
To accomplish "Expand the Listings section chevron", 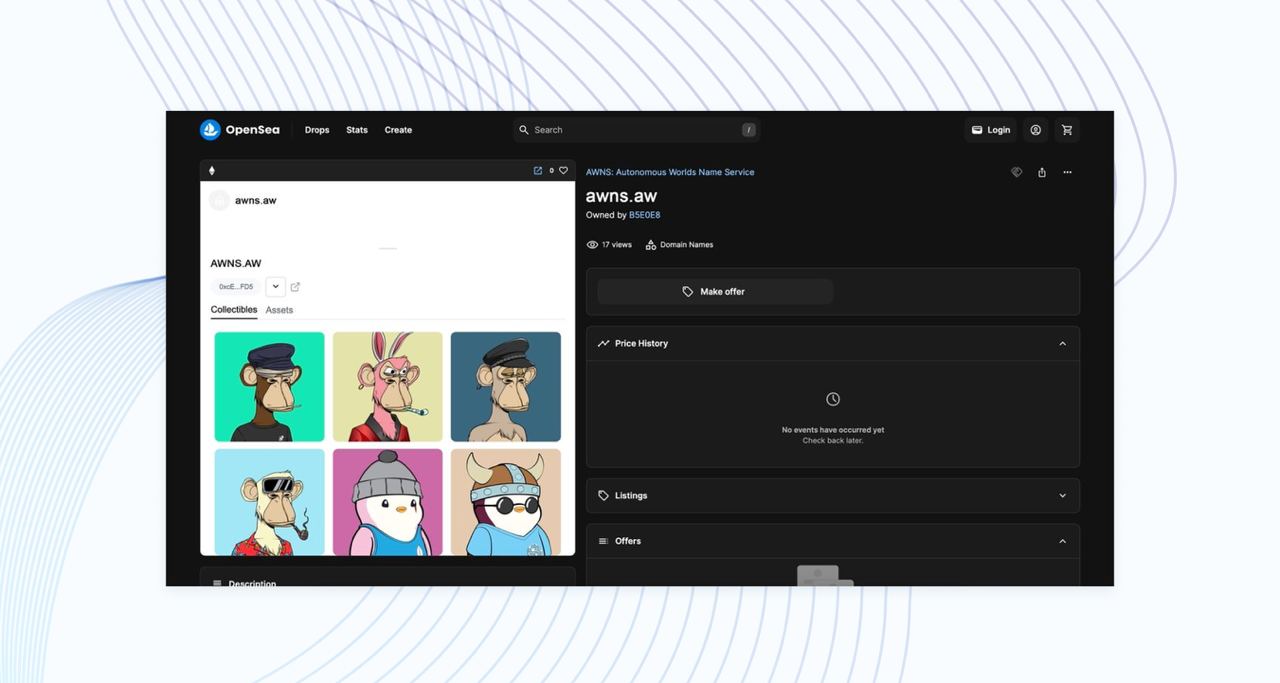I will coord(1062,496).
